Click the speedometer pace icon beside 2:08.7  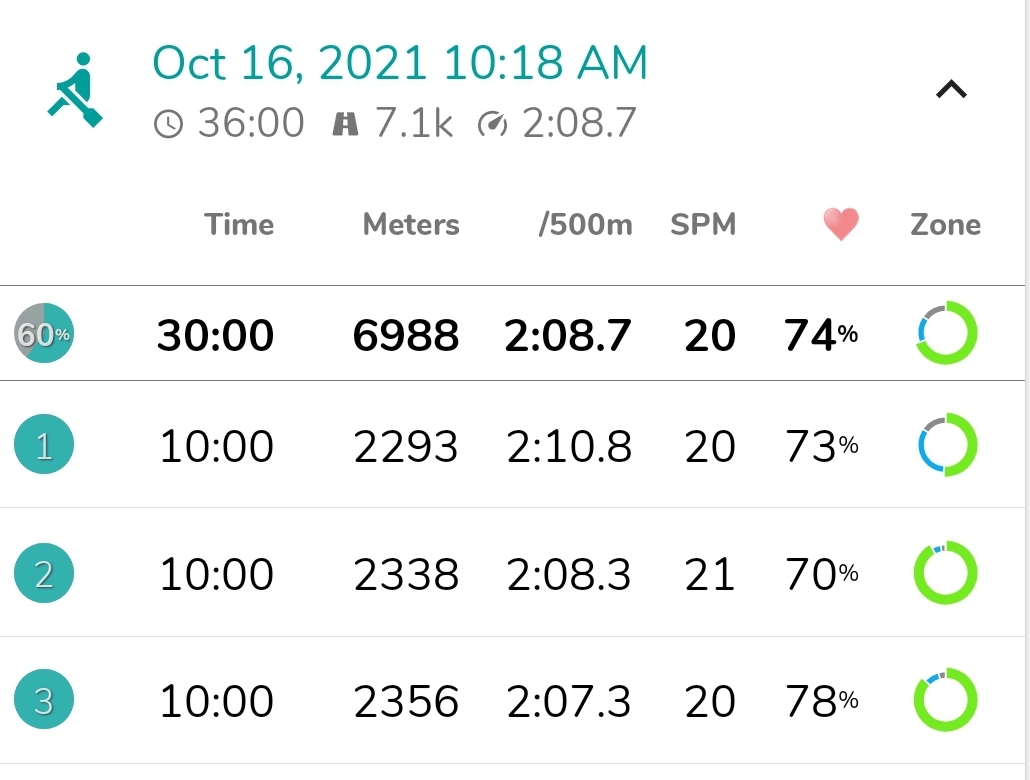point(493,124)
